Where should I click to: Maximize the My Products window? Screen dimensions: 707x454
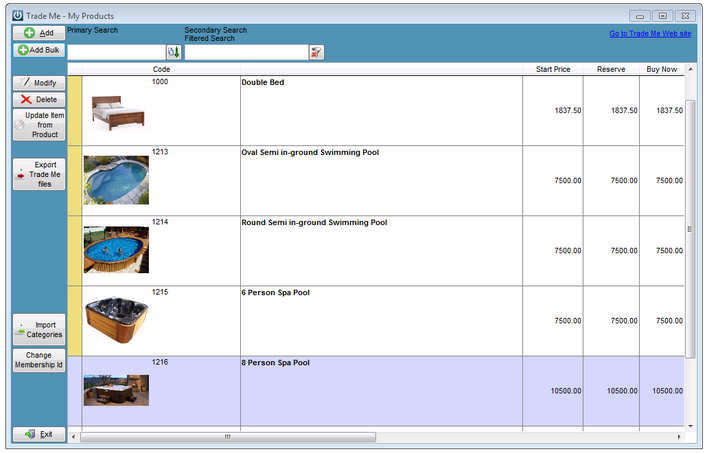pyautogui.click(x=662, y=16)
